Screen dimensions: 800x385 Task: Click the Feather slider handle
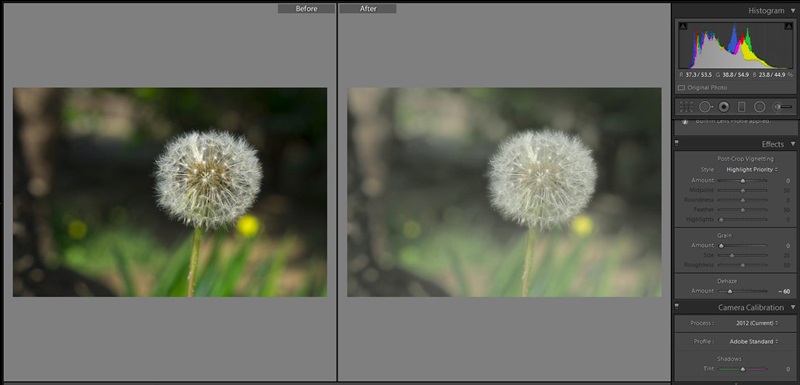coord(742,210)
